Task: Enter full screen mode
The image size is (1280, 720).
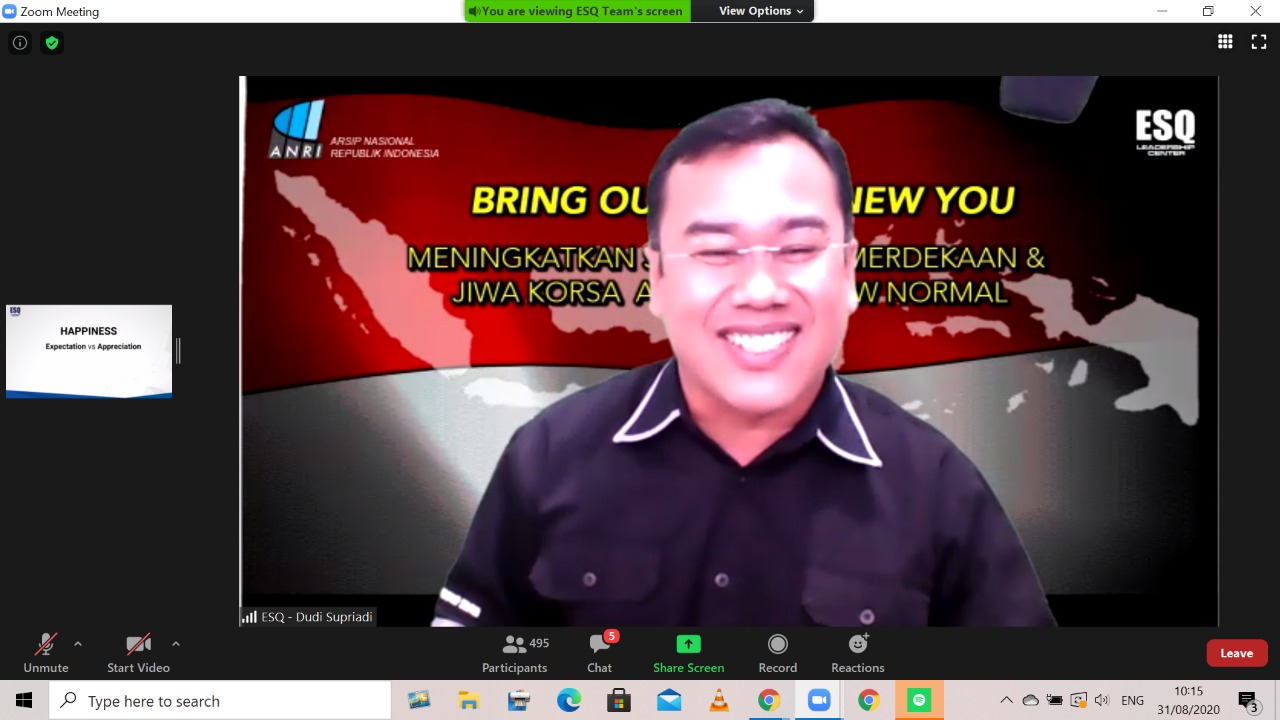Action: (1259, 42)
